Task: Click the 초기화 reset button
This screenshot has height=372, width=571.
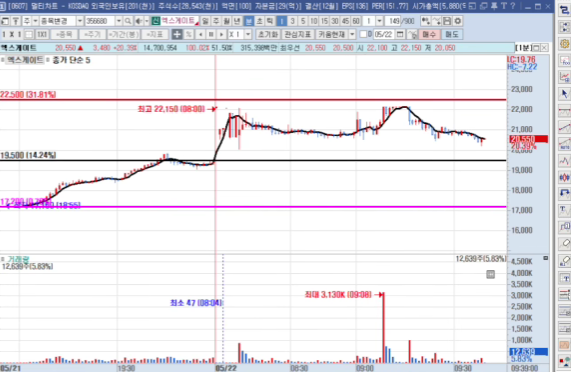Action: (x=268, y=35)
